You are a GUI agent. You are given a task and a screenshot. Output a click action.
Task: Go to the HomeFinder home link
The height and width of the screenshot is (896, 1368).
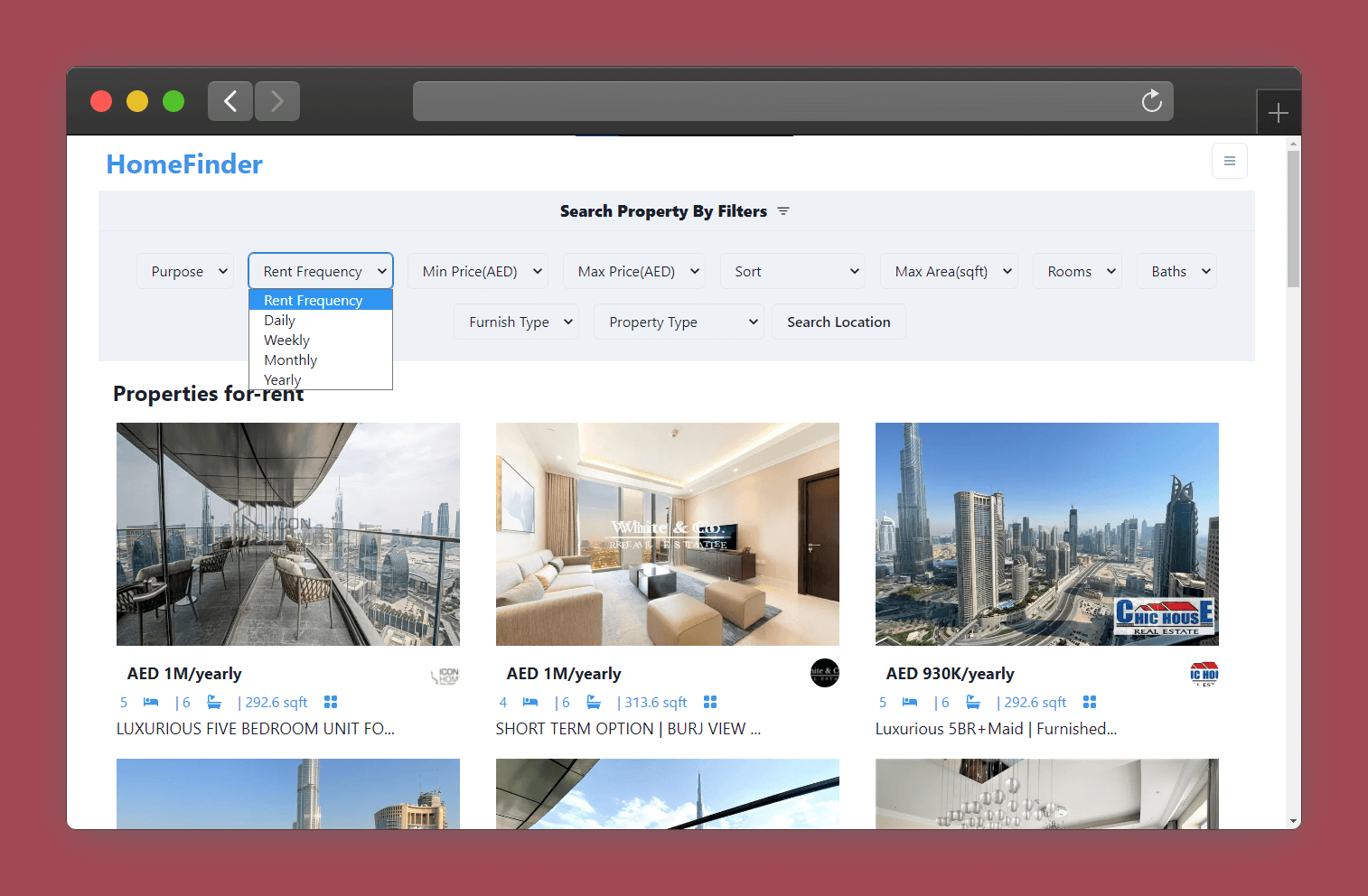point(184,164)
